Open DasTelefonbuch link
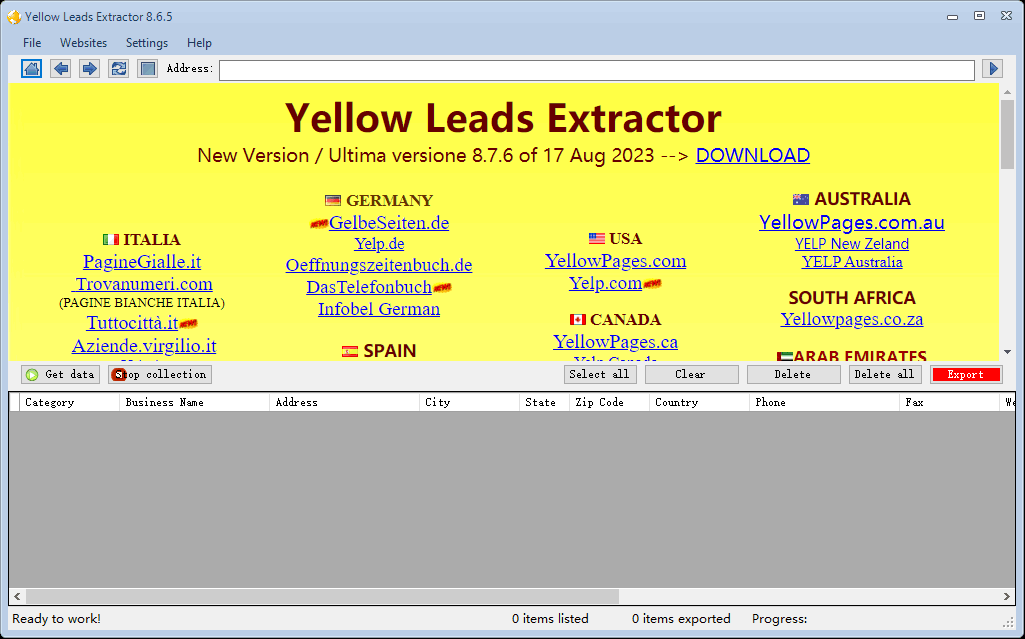Image resolution: width=1025 pixels, height=639 pixels. [369, 287]
